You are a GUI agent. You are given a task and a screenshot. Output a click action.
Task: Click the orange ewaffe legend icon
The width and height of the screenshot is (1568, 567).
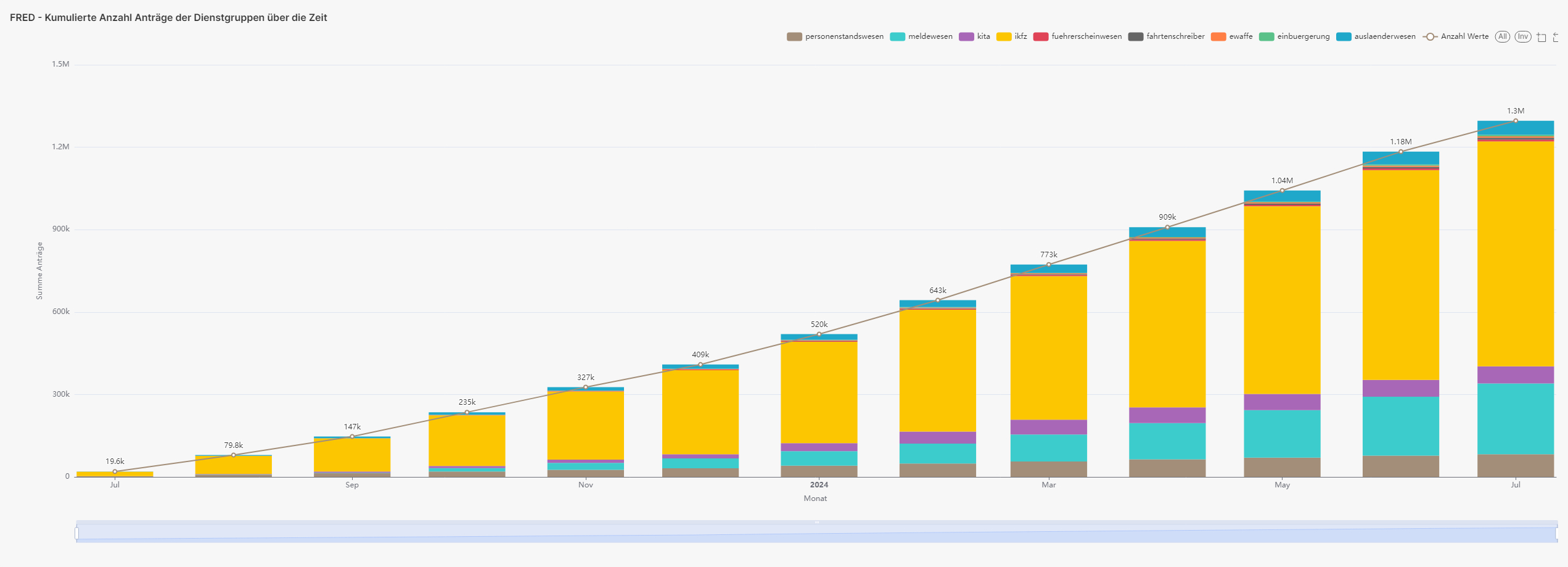[x=1218, y=37]
